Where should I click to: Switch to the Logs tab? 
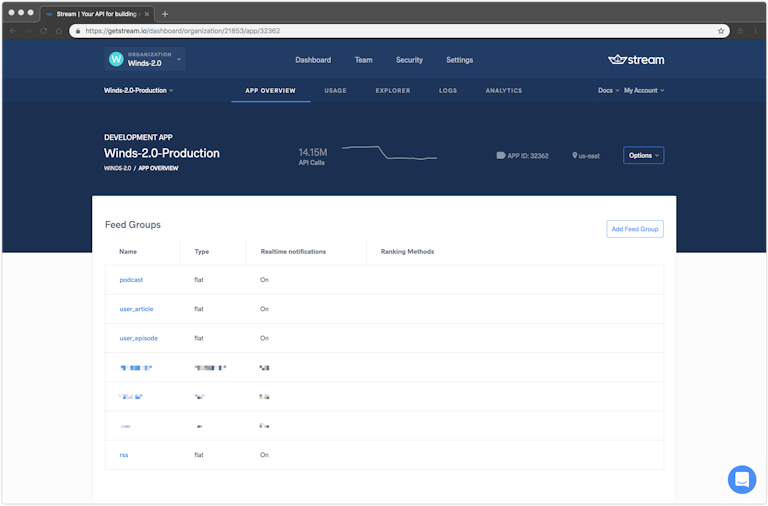point(448,91)
